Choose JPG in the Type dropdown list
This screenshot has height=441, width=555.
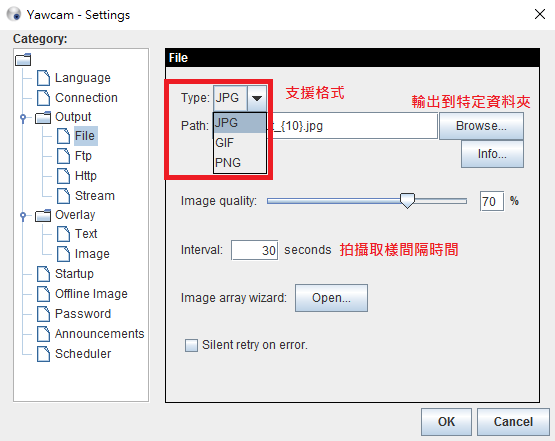(240, 123)
